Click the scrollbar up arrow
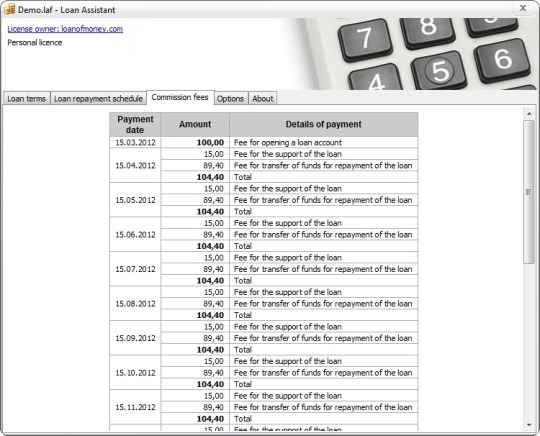Image resolution: width=540 pixels, height=436 pixels. (x=529, y=113)
